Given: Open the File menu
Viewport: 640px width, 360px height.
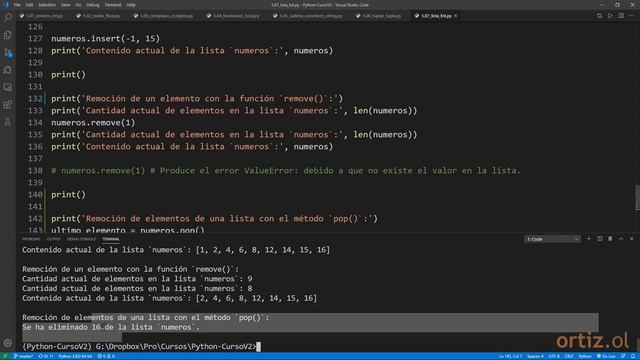Looking at the screenshot, I should (17, 5).
